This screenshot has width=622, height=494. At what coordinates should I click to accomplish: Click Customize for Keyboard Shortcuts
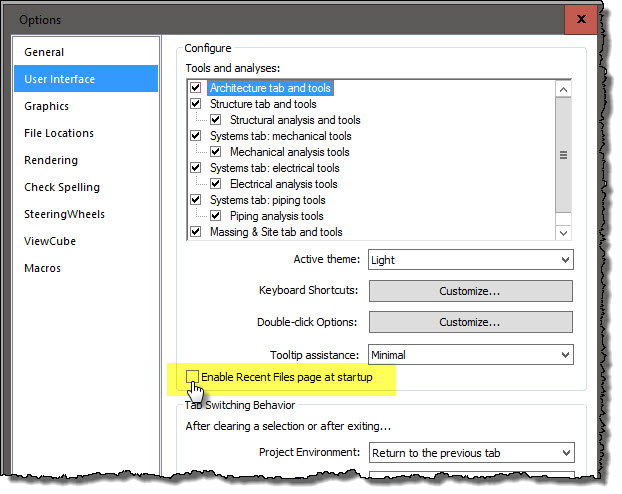[470, 291]
